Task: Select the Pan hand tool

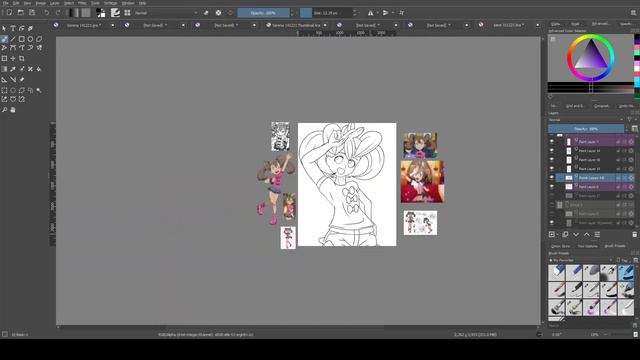Action: pos(13,110)
